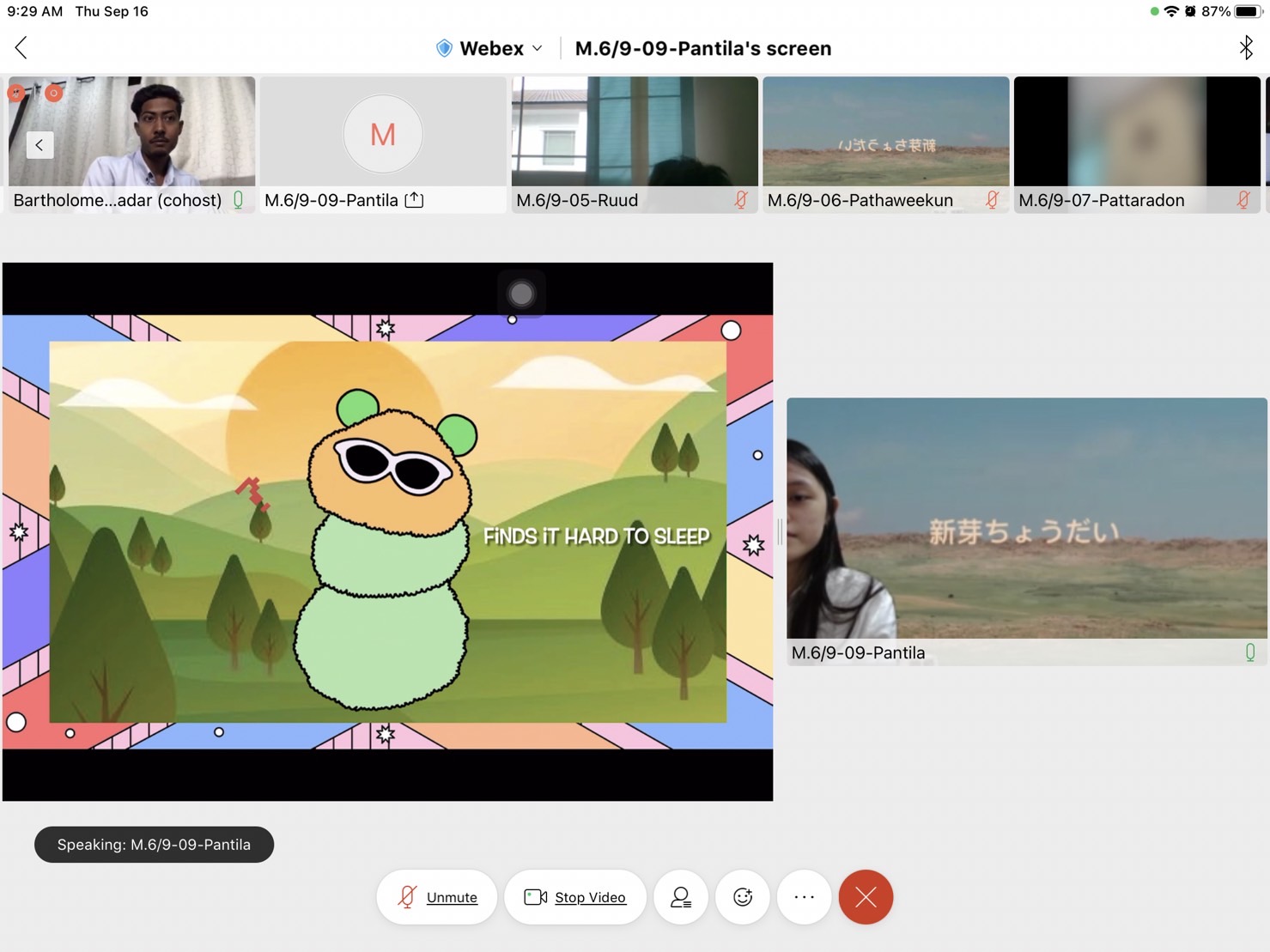
Task: Tap the muted mic icon for M.6/9-05-Ruud
Action: pos(740,200)
